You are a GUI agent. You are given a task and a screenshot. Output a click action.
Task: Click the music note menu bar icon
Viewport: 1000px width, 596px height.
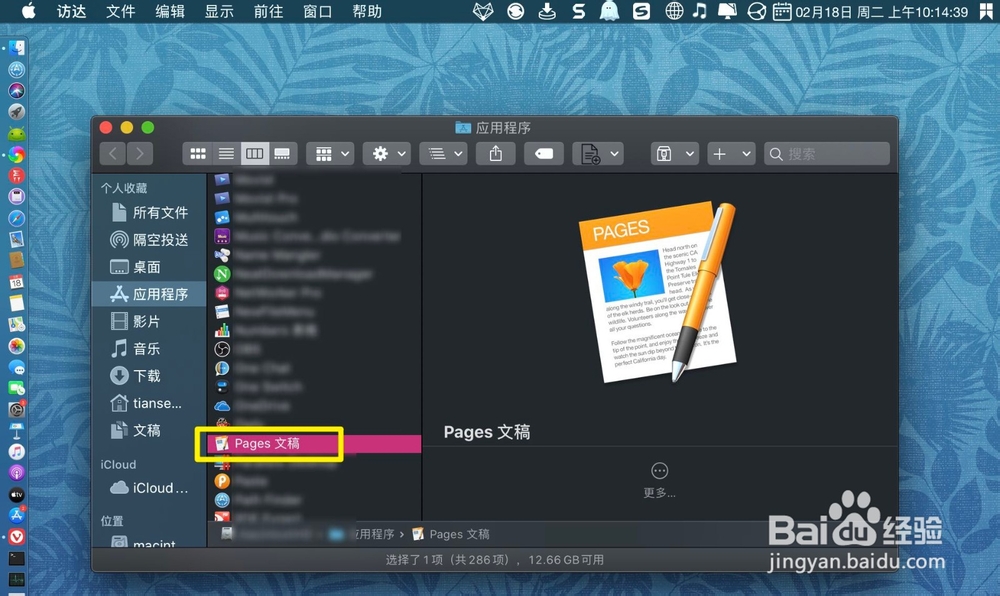[700, 11]
